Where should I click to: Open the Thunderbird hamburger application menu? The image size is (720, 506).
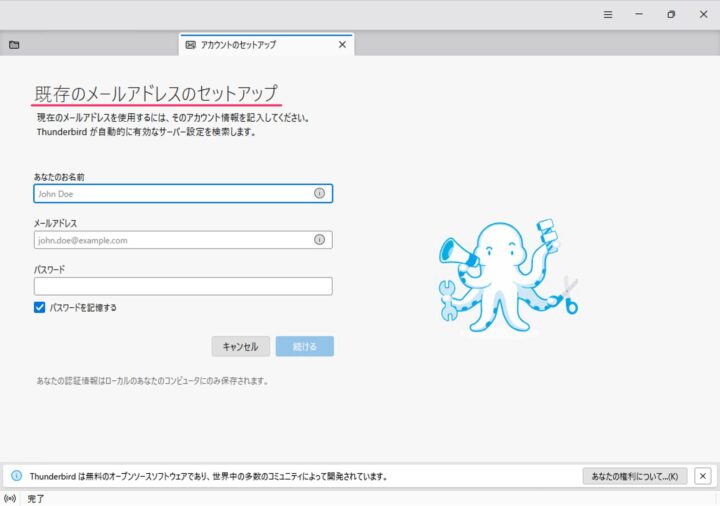pyautogui.click(x=607, y=15)
